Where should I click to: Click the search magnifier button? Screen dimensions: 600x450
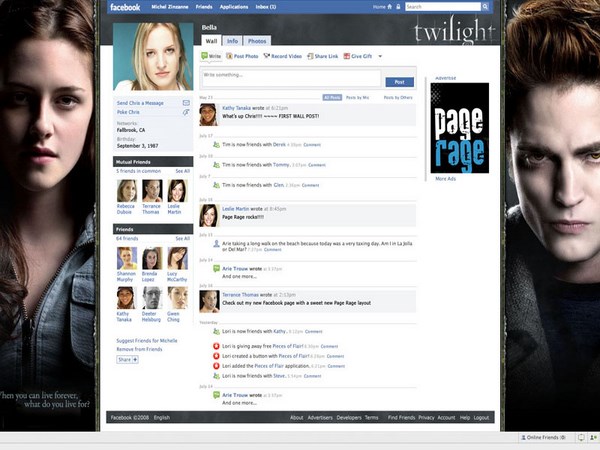487,6
